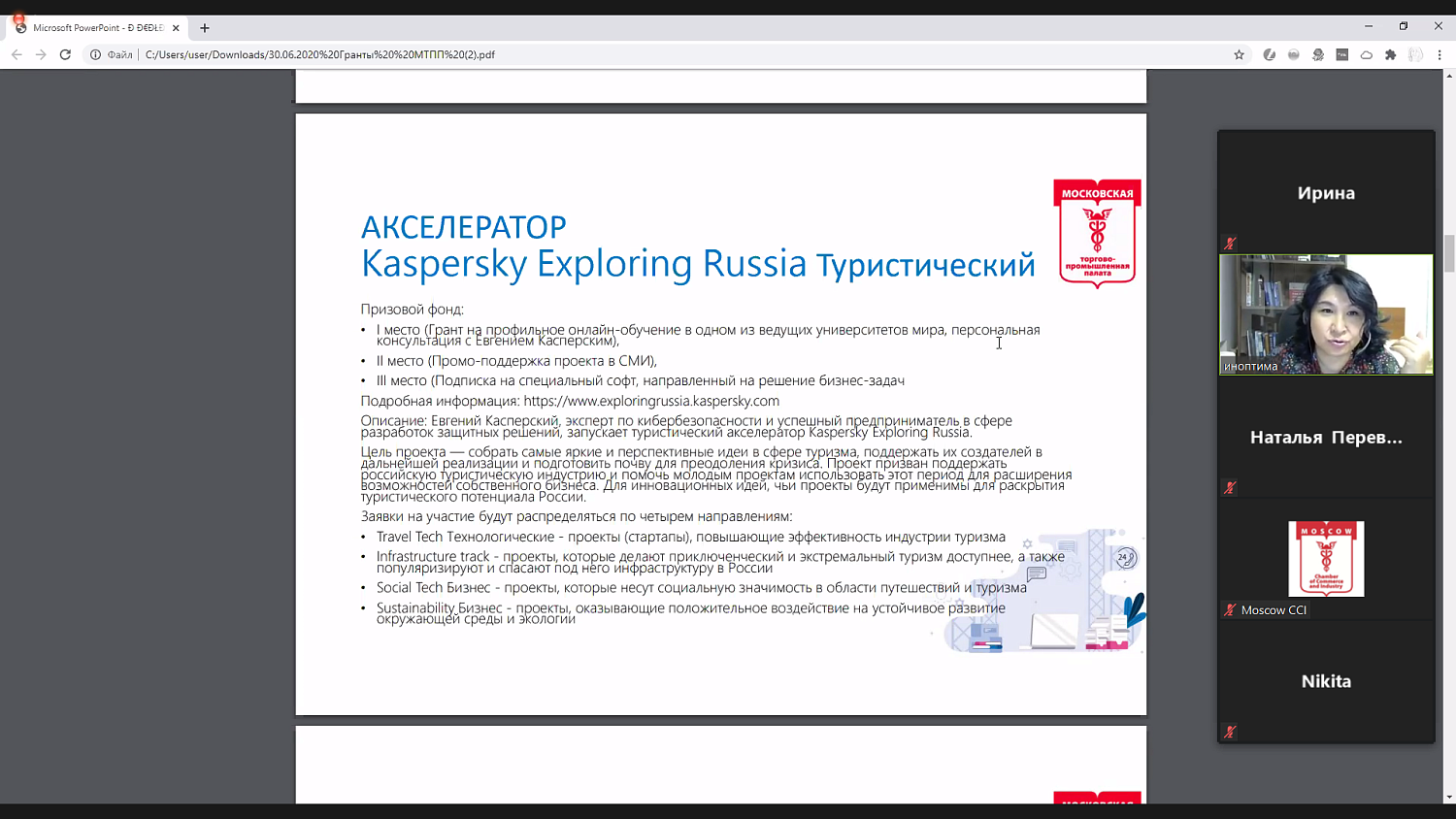This screenshot has width=1456, height=819.
Task: Reload the PDF page
Action: [65, 54]
